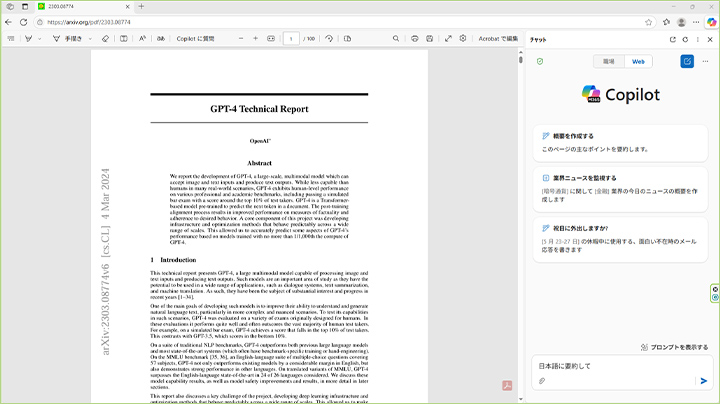The width and height of the screenshot is (720, 404).
Task: Go back with the browser back arrow
Action: point(8,22)
